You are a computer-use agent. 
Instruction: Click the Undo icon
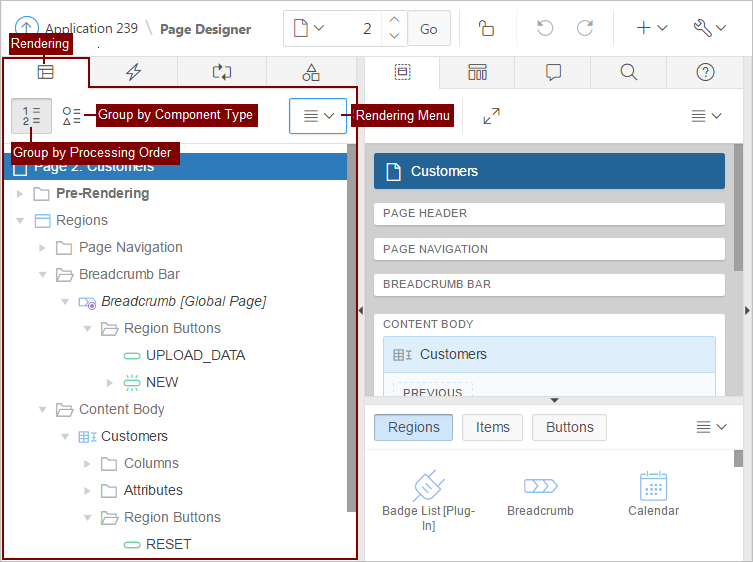545,28
